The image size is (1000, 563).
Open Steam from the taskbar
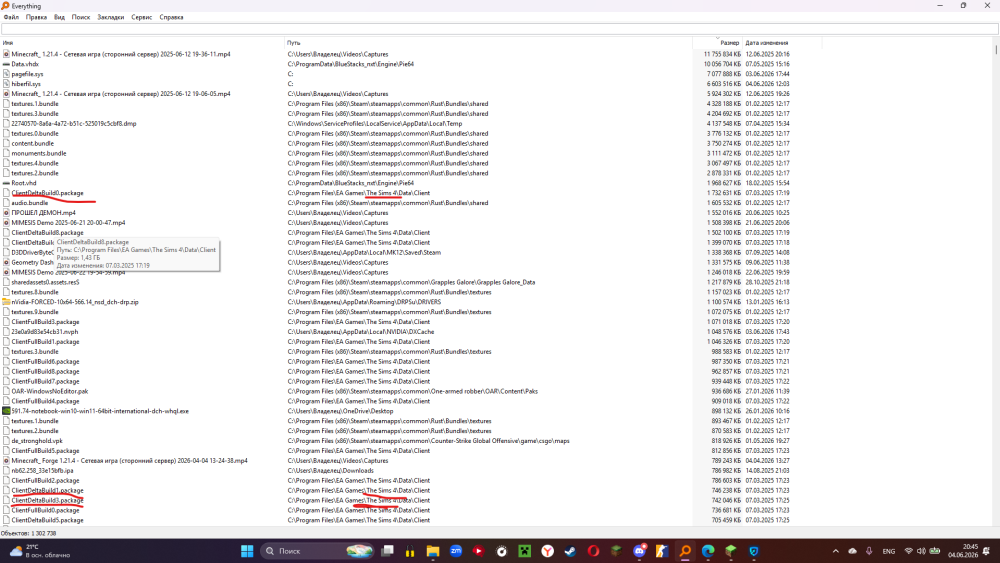click(571, 551)
